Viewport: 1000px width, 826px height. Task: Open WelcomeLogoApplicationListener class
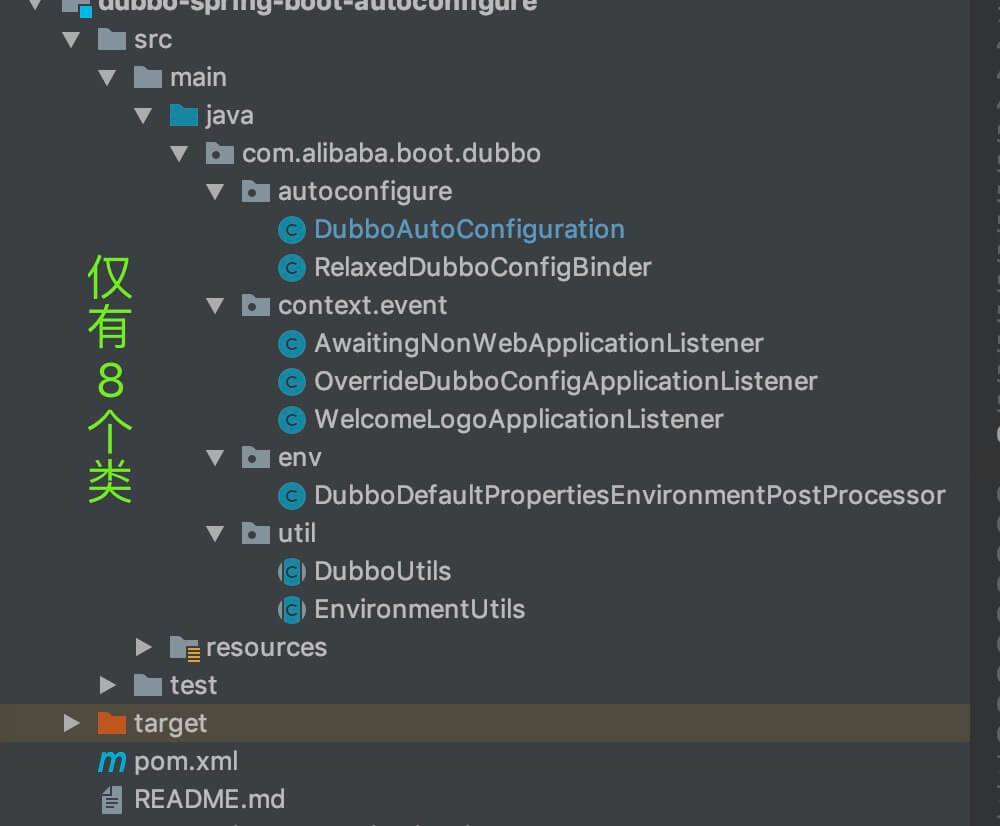pyautogui.click(x=518, y=420)
